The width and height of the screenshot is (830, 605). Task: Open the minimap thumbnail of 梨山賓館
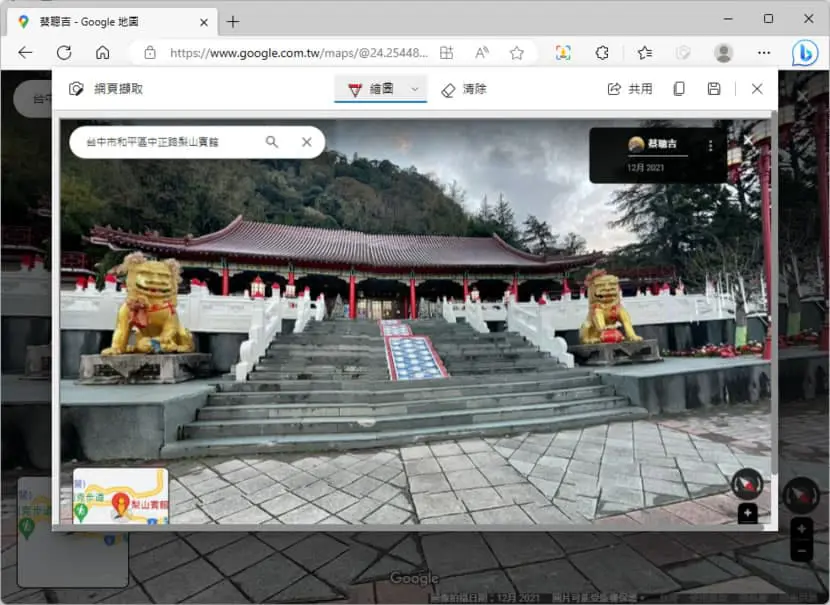coord(121,496)
